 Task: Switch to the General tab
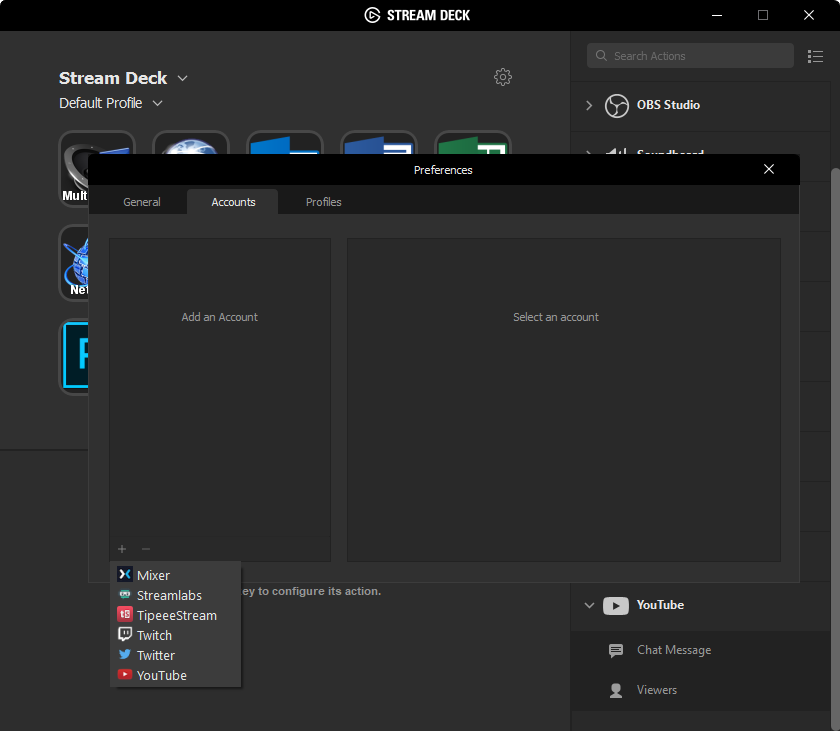(x=142, y=202)
